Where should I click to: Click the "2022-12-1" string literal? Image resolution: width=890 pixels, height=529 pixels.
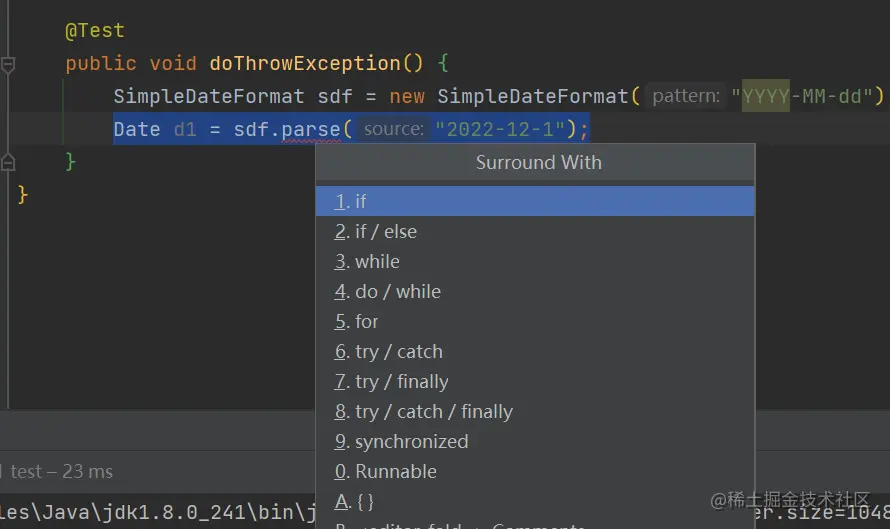pos(499,130)
